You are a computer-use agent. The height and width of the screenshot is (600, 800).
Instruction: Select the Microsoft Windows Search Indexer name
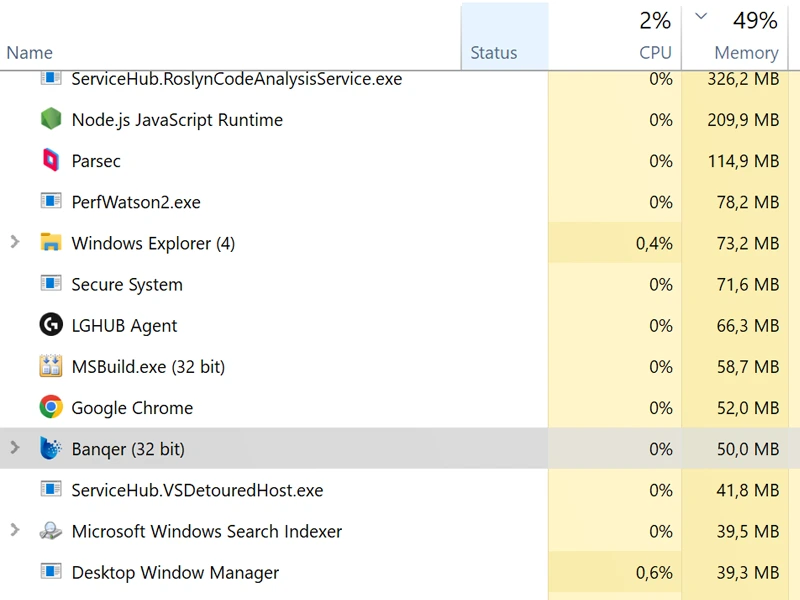coord(207,532)
